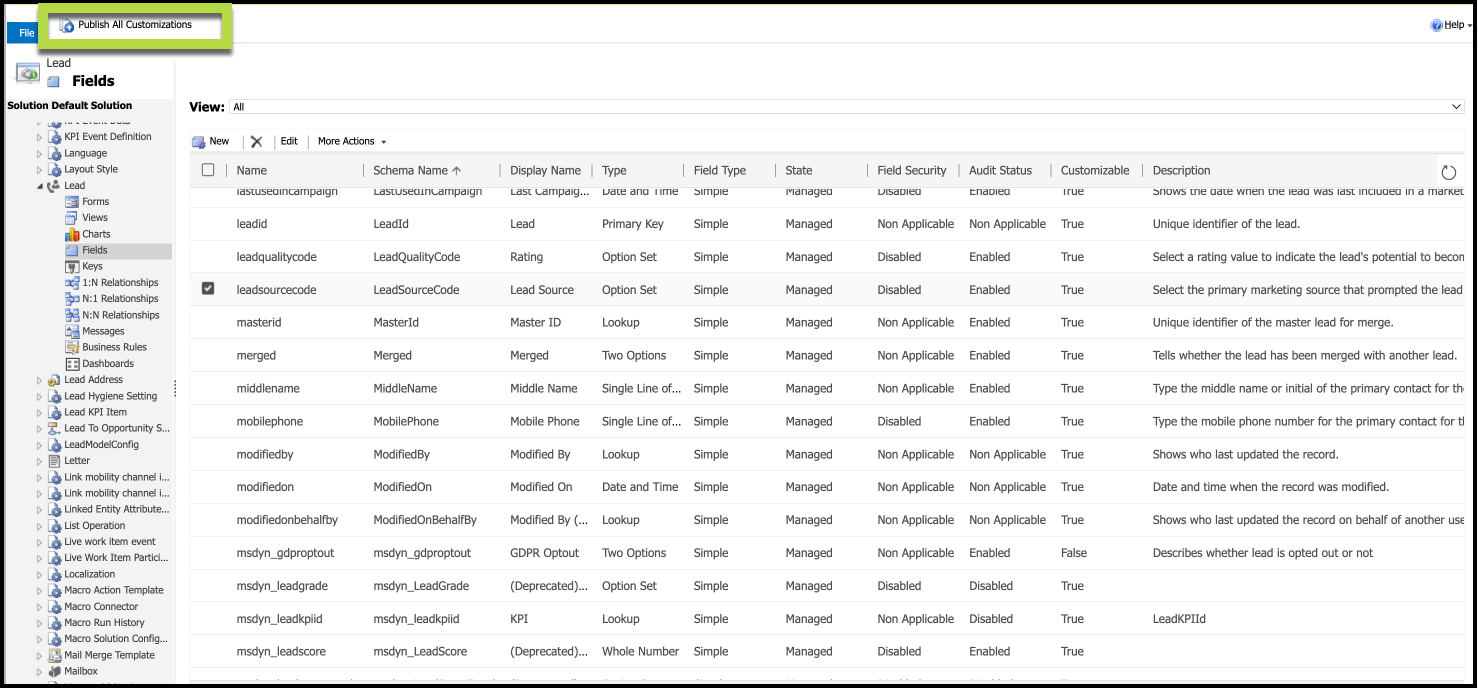The width and height of the screenshot is (1478, 688).
Task: Click the Lead entity icon in header
Action: pos(27,73)
